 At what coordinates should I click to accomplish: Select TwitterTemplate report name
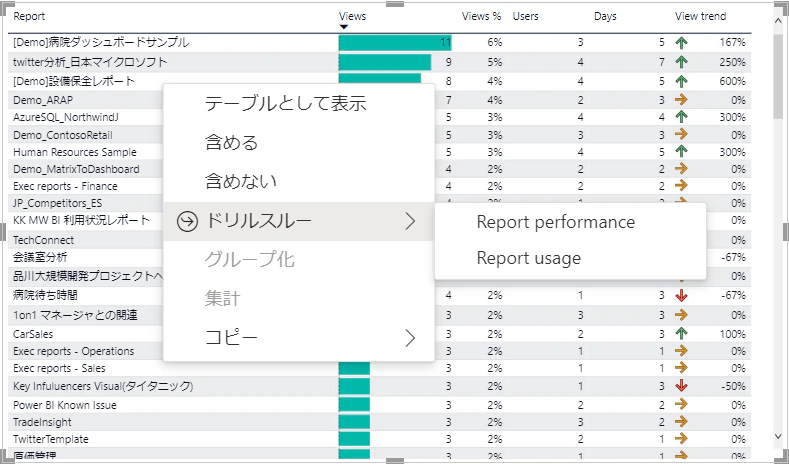click(x=51, y=439)
